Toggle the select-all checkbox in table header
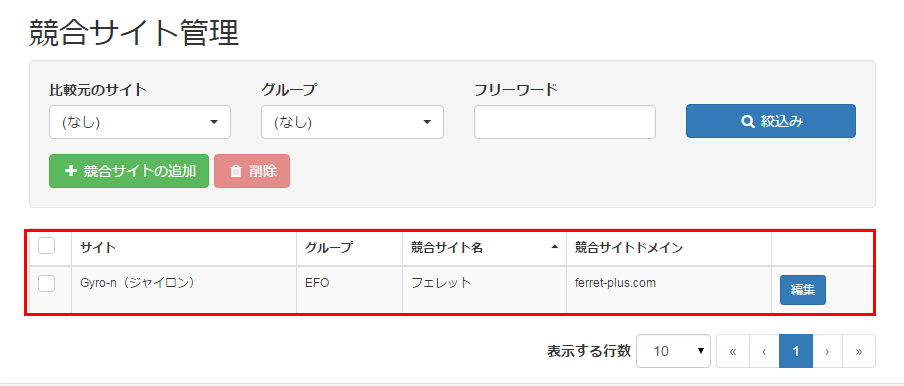The height and width of the screenshot is (386, 904). pyautogui.click(x=47, y=246)
